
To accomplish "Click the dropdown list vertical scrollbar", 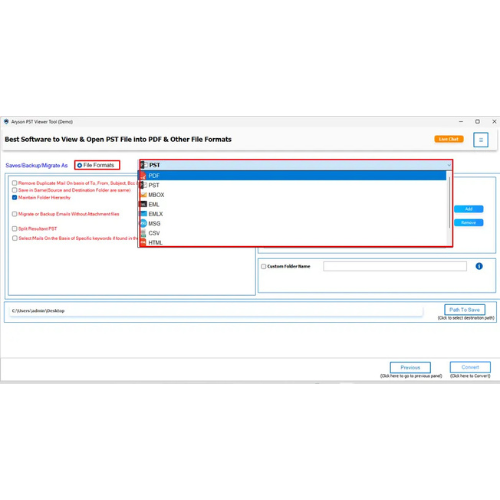I will coord(449,203).
